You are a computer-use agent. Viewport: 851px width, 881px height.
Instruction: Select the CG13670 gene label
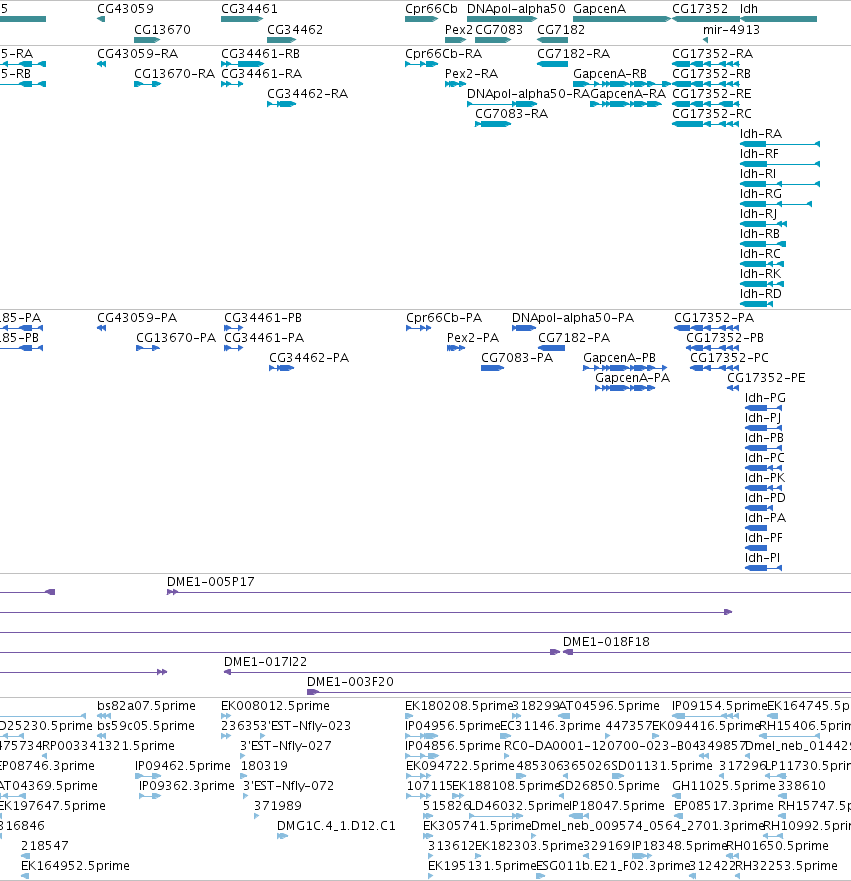[x=162, y=30]
